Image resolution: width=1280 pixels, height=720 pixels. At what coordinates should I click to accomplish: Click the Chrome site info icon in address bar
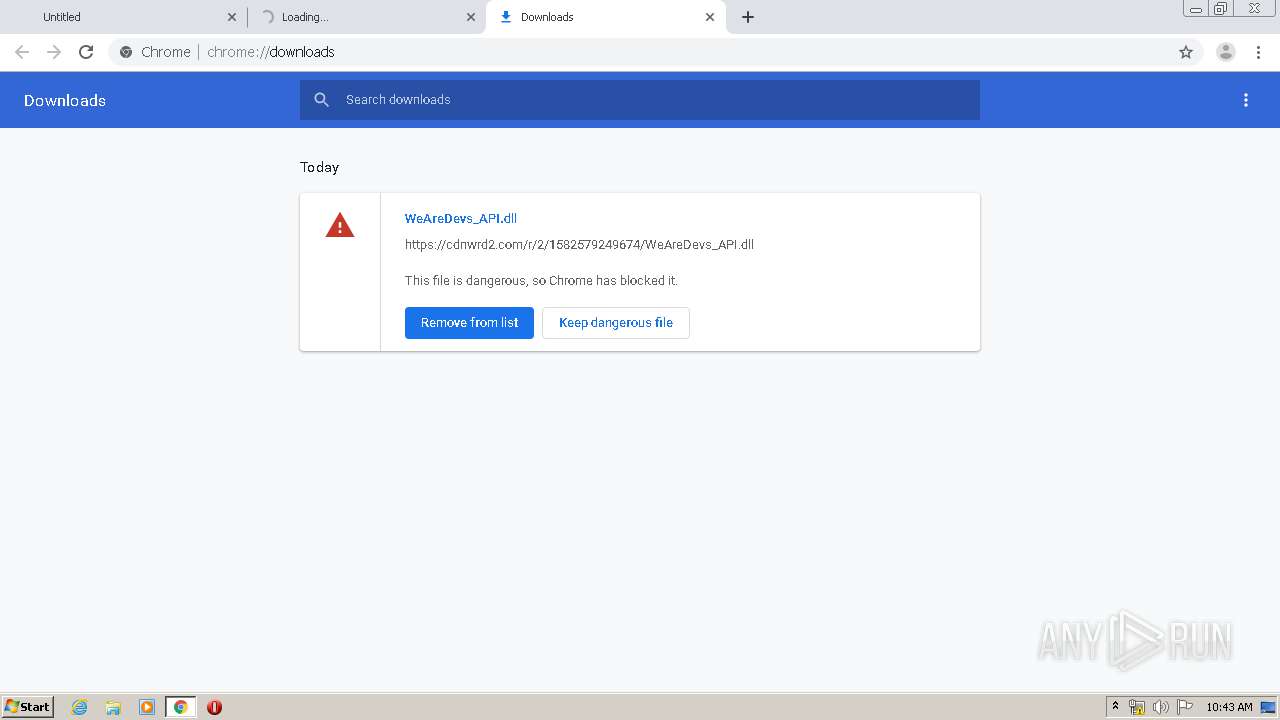(126, 52)
